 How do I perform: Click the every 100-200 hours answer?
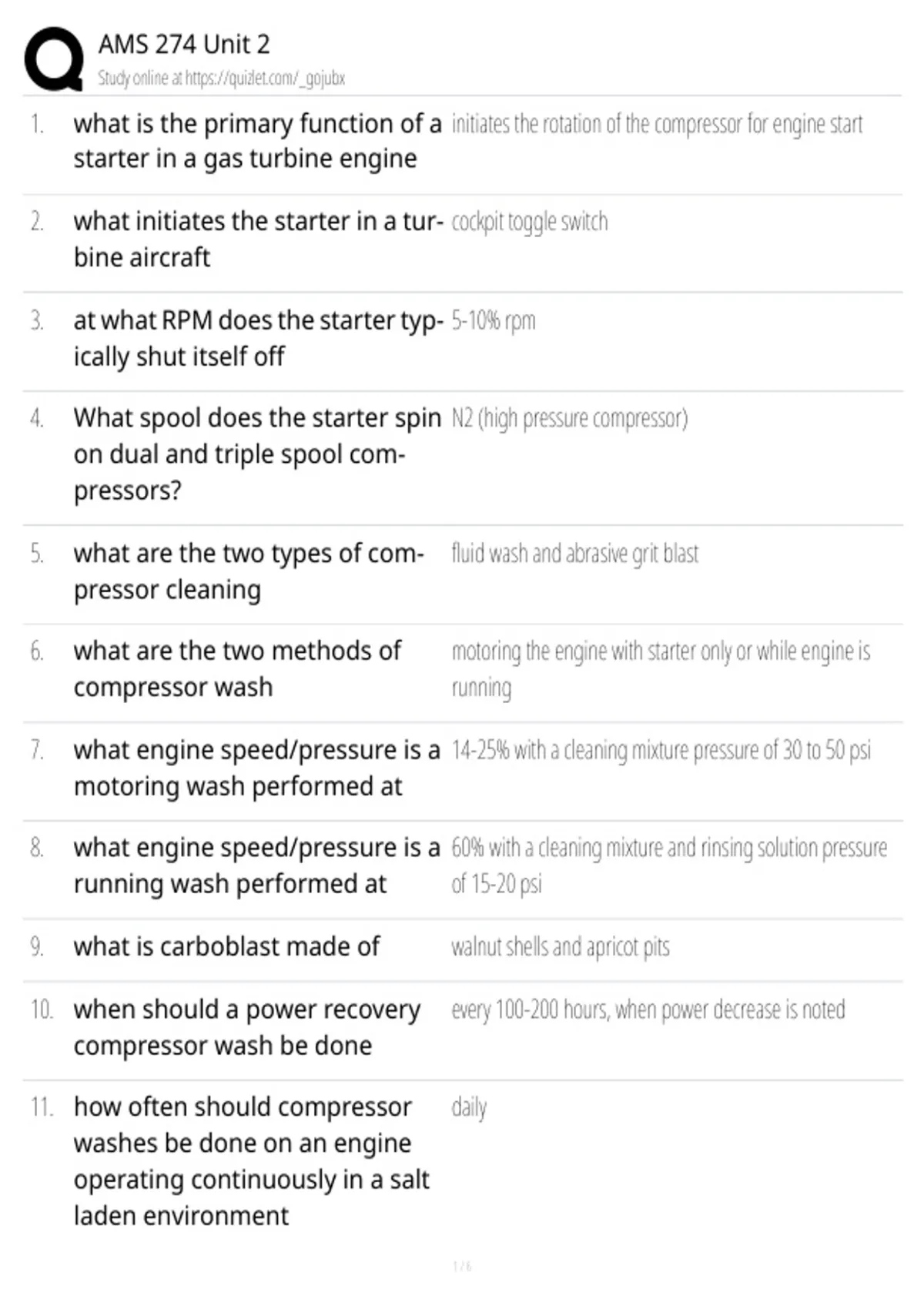(648, 1009)
